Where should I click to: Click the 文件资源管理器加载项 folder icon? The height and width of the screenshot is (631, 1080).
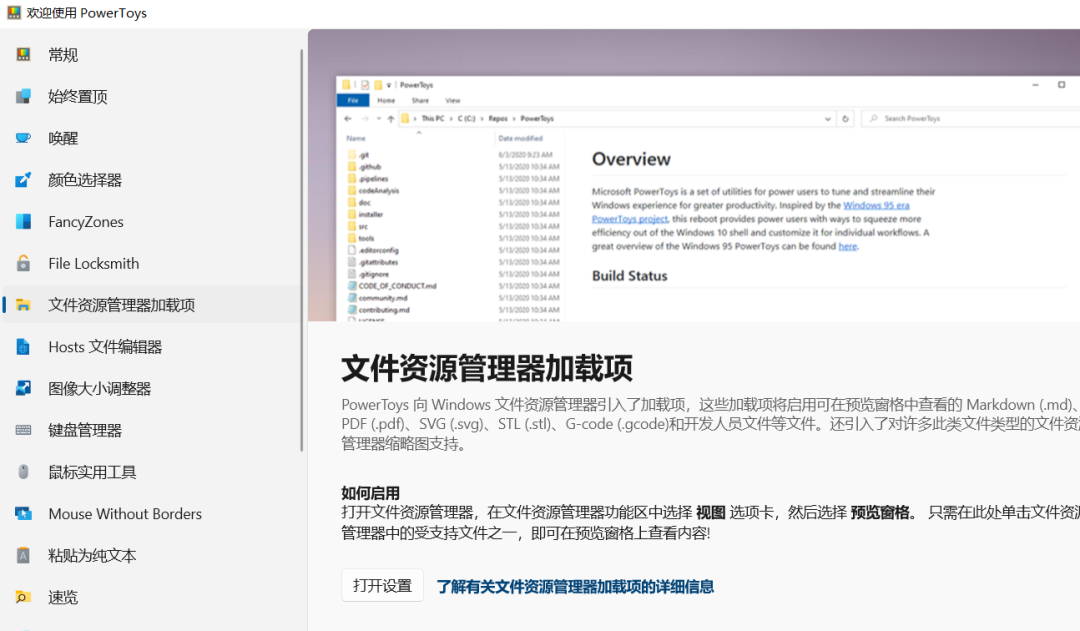point(23,305)
